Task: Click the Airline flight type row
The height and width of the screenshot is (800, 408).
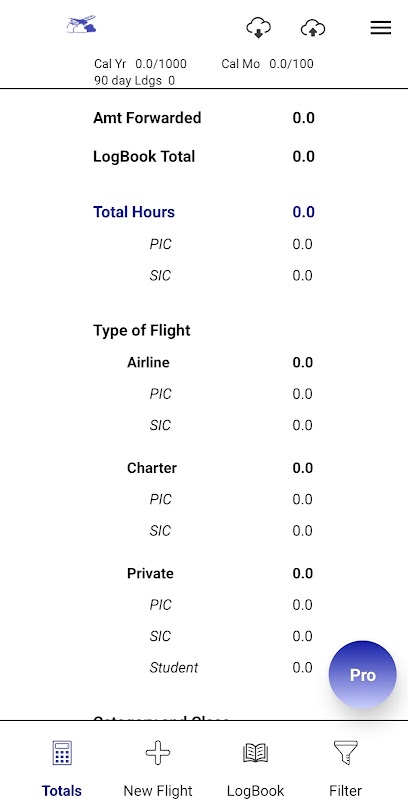Action: [x=220, y=362]
